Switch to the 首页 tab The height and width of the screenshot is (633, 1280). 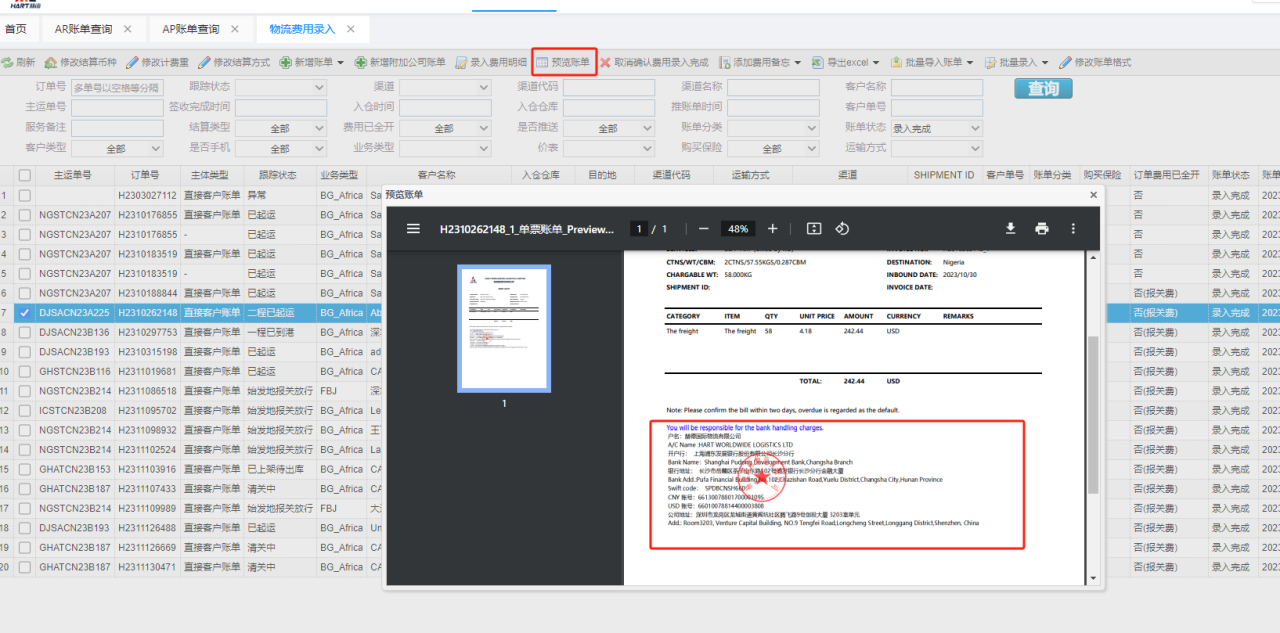click(16, 29)
